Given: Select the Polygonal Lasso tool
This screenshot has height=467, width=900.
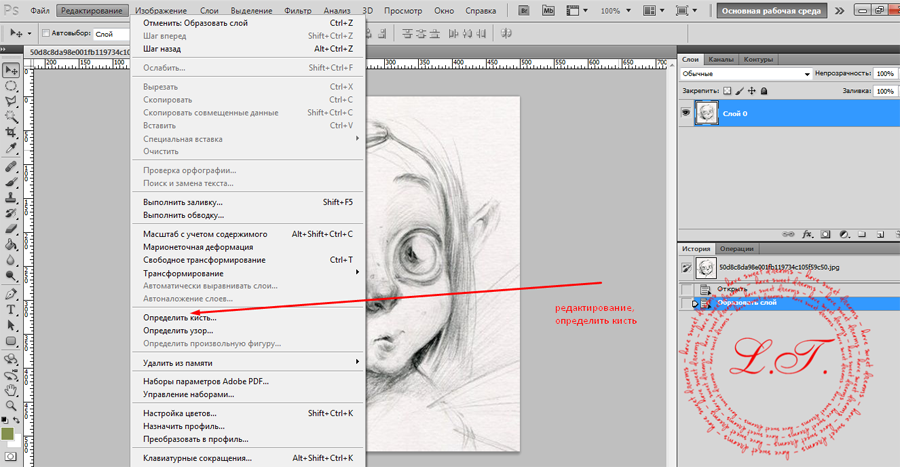Looking at the screenshot, I should tap(11, 102).
